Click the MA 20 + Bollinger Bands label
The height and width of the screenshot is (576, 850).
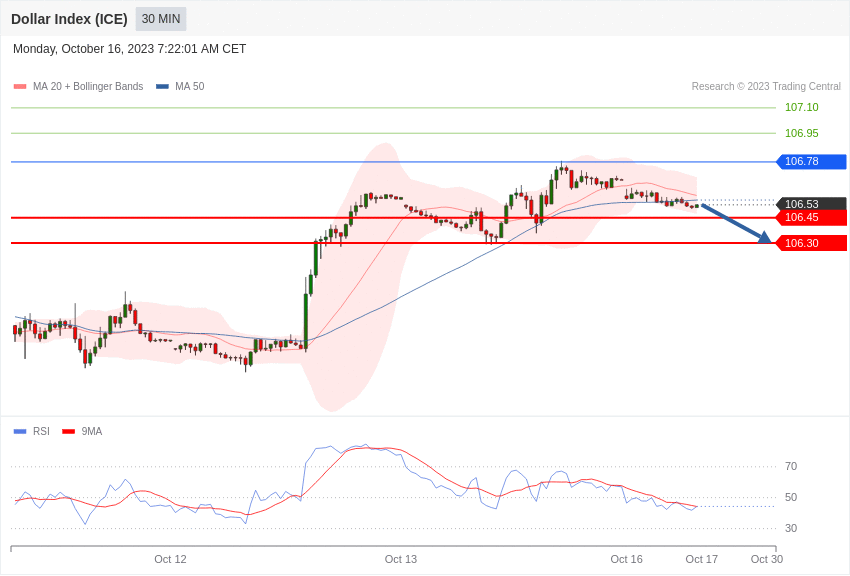(88, 87)
